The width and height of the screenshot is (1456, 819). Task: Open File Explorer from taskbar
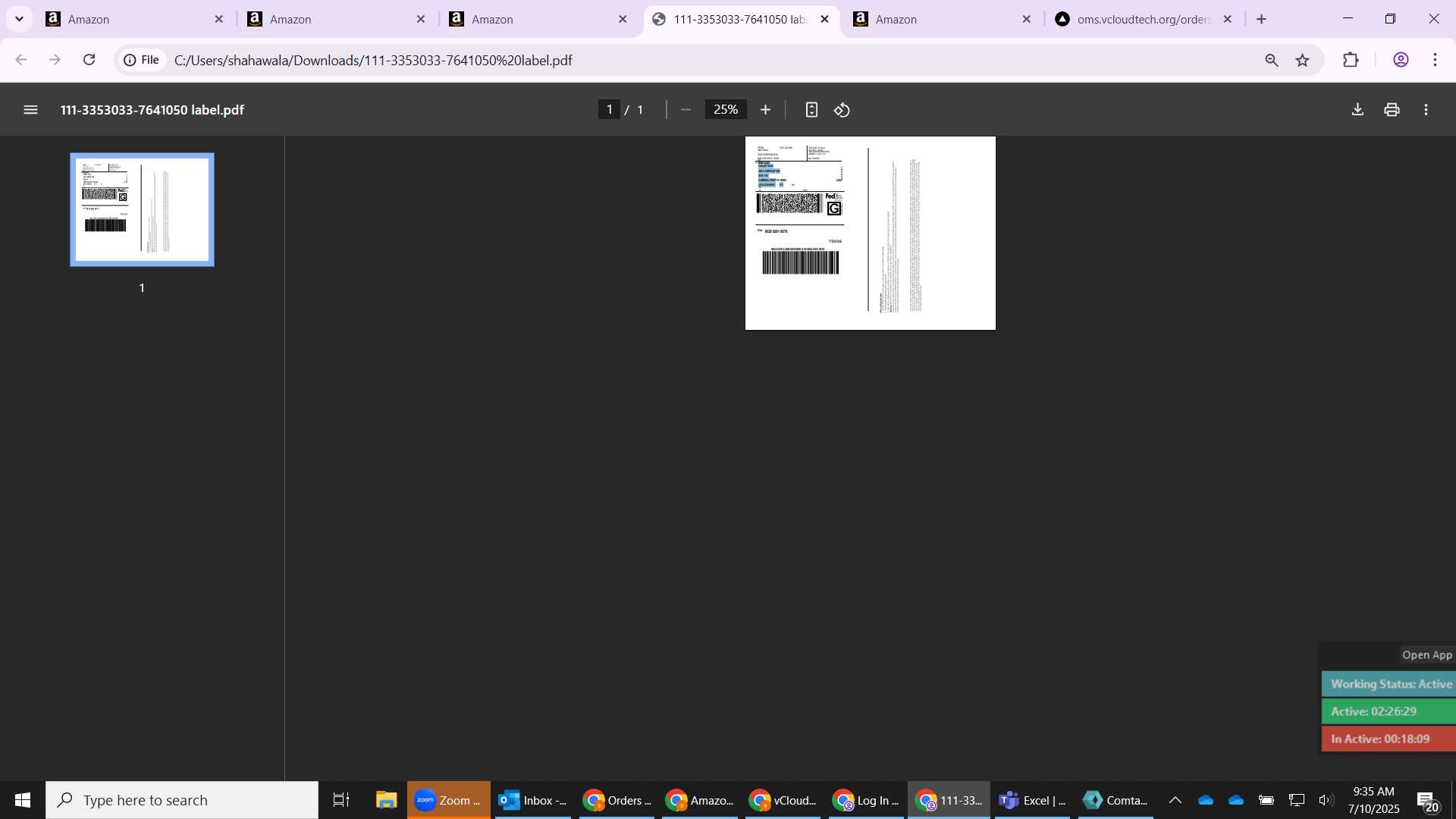click(x=386, y=800)
